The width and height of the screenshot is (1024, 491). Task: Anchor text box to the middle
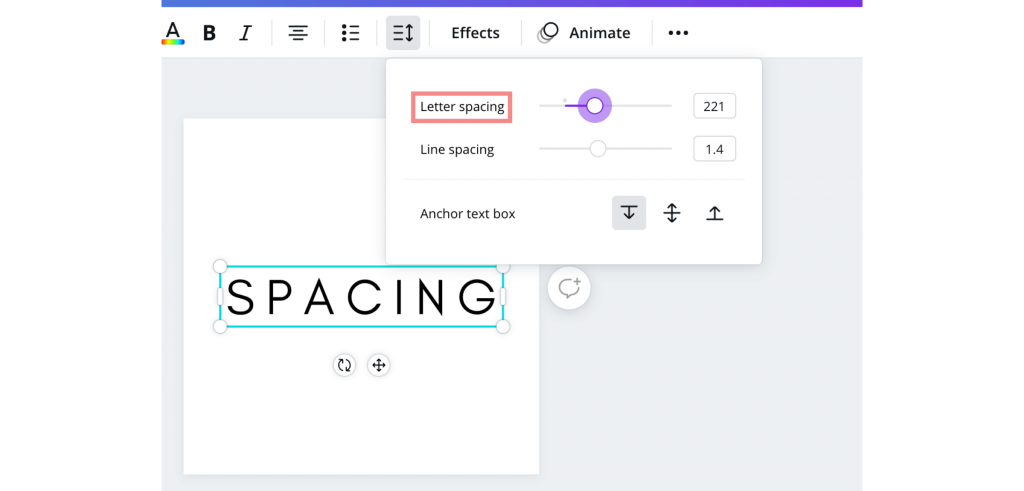[x=672, y=213]
